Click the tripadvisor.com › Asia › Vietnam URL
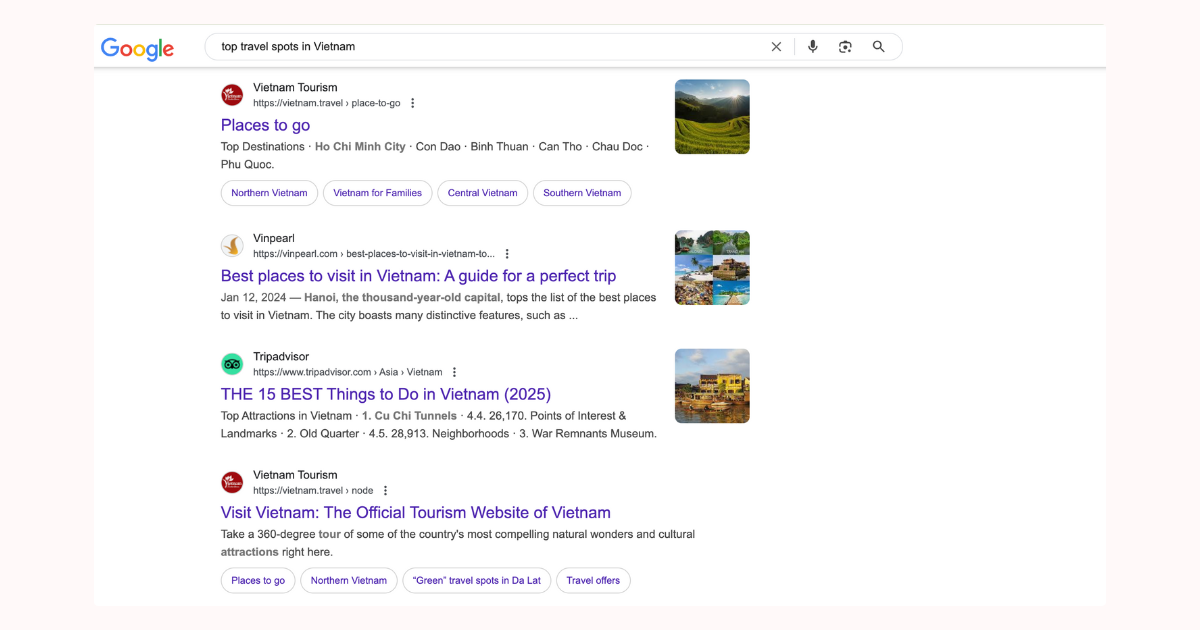 click(x=347, y=372)
